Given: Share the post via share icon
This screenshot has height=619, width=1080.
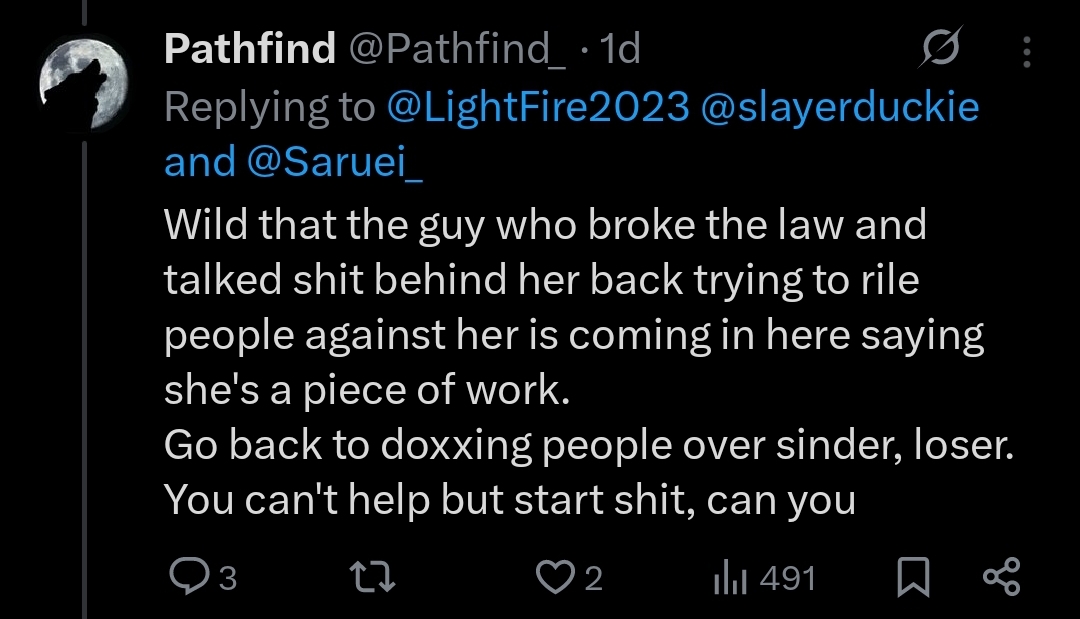Looking at the screenshot, I should tap(1001, 577).
